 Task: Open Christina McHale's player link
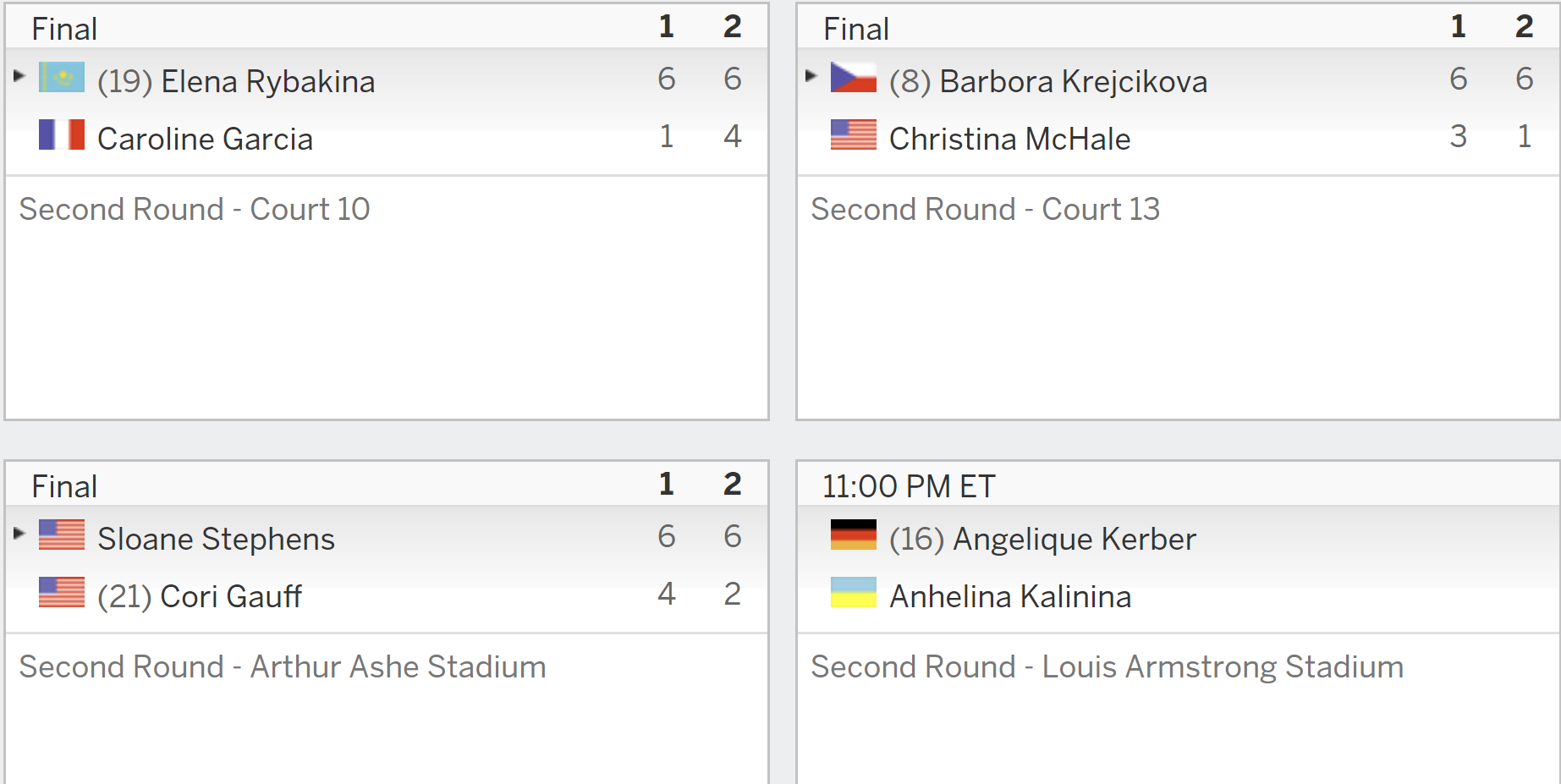point(1009,139)
